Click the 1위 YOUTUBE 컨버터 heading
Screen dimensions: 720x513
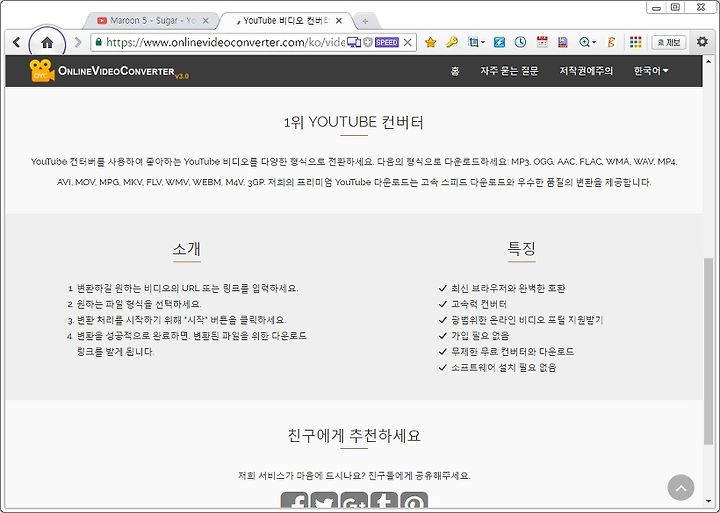pos(354,122)
